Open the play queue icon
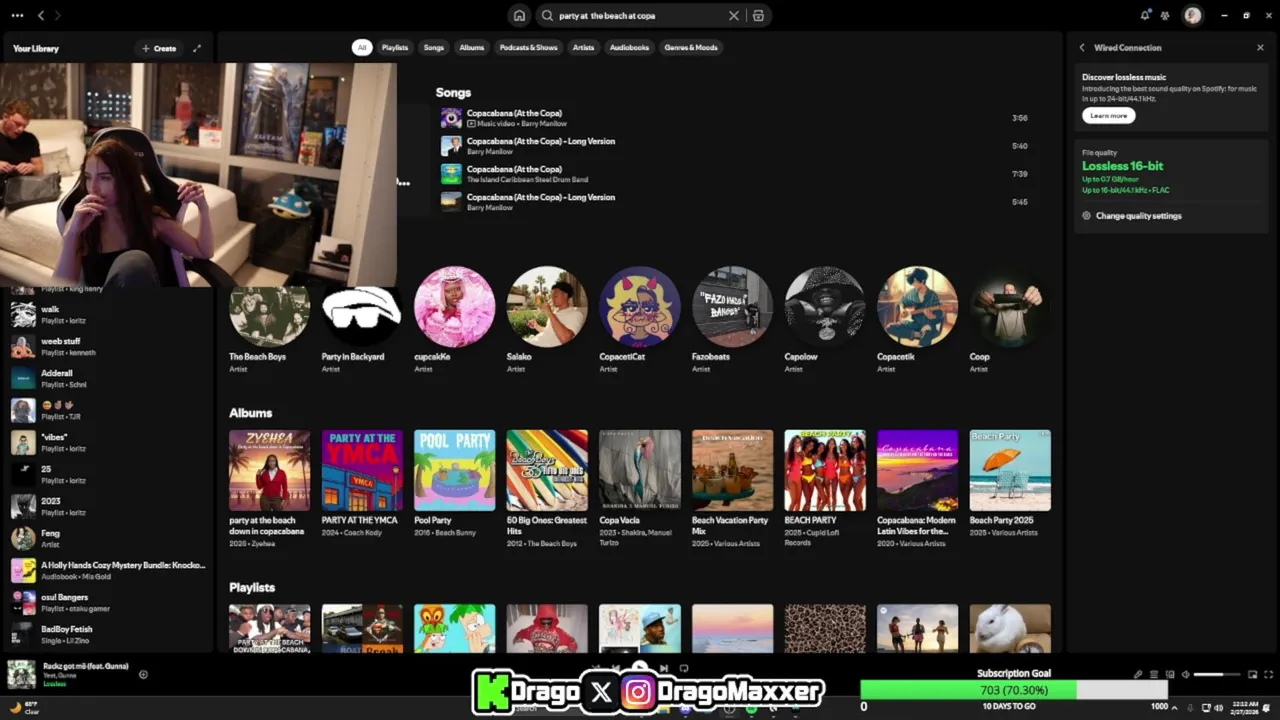This screenshot has width=1280, height=720. (x=1154, y=674)
